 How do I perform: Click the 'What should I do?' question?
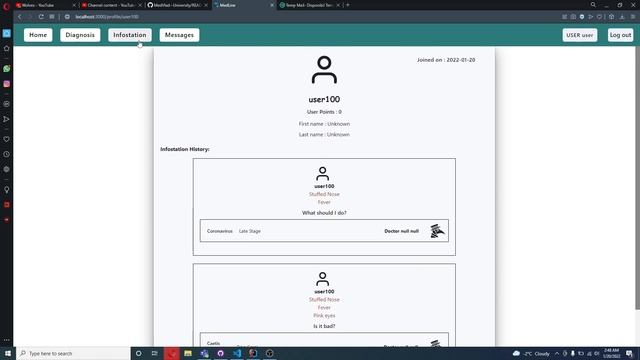coord(324,213)
